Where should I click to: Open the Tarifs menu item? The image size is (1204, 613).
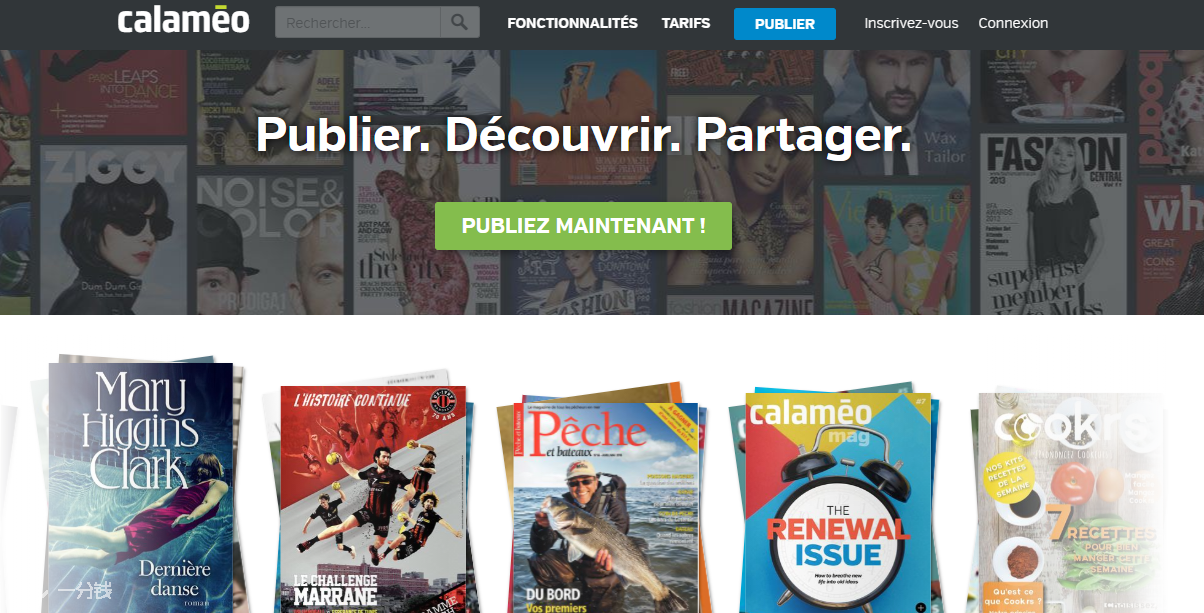coord(686,23)
